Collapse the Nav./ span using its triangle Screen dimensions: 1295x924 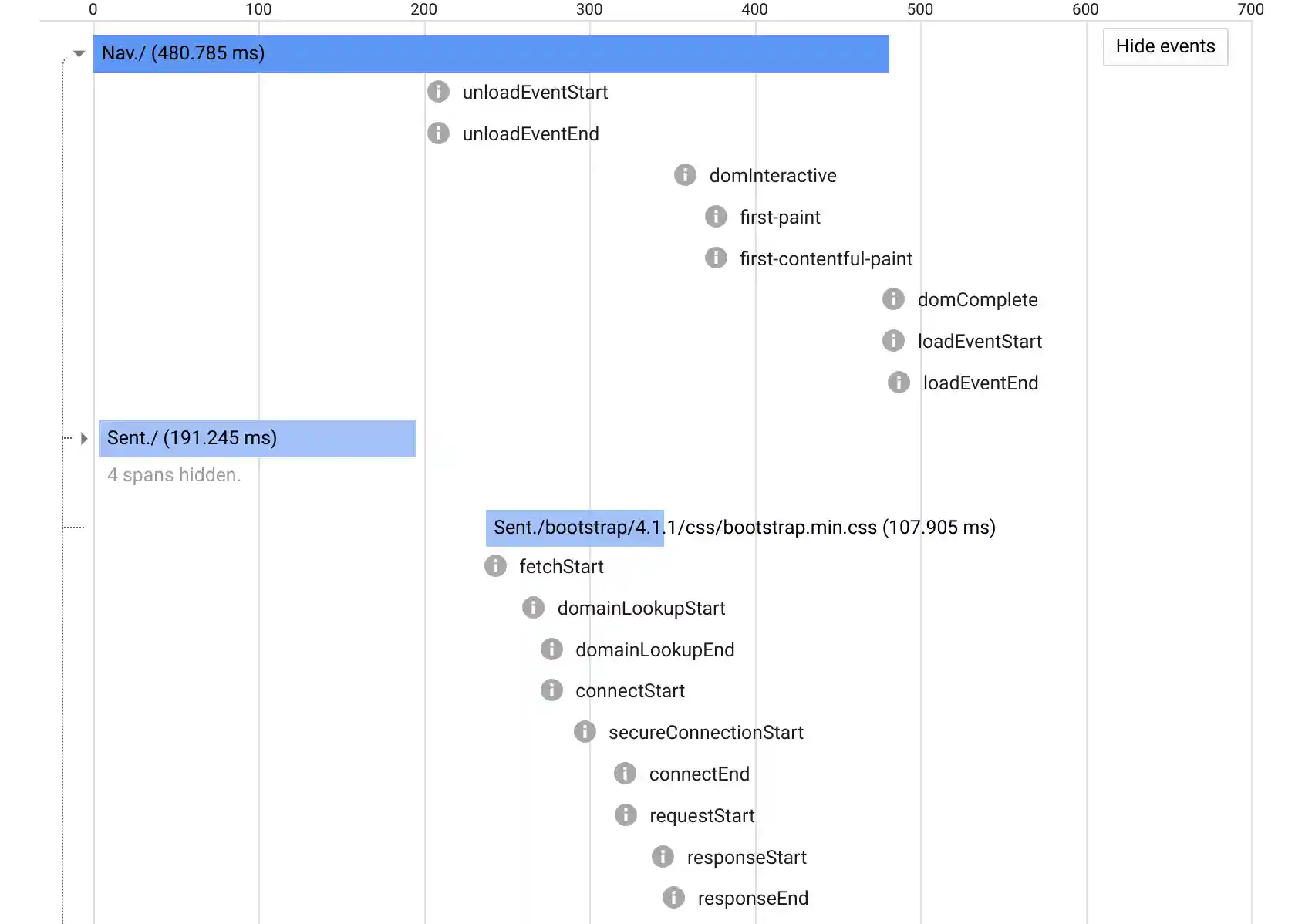(79, 53)
